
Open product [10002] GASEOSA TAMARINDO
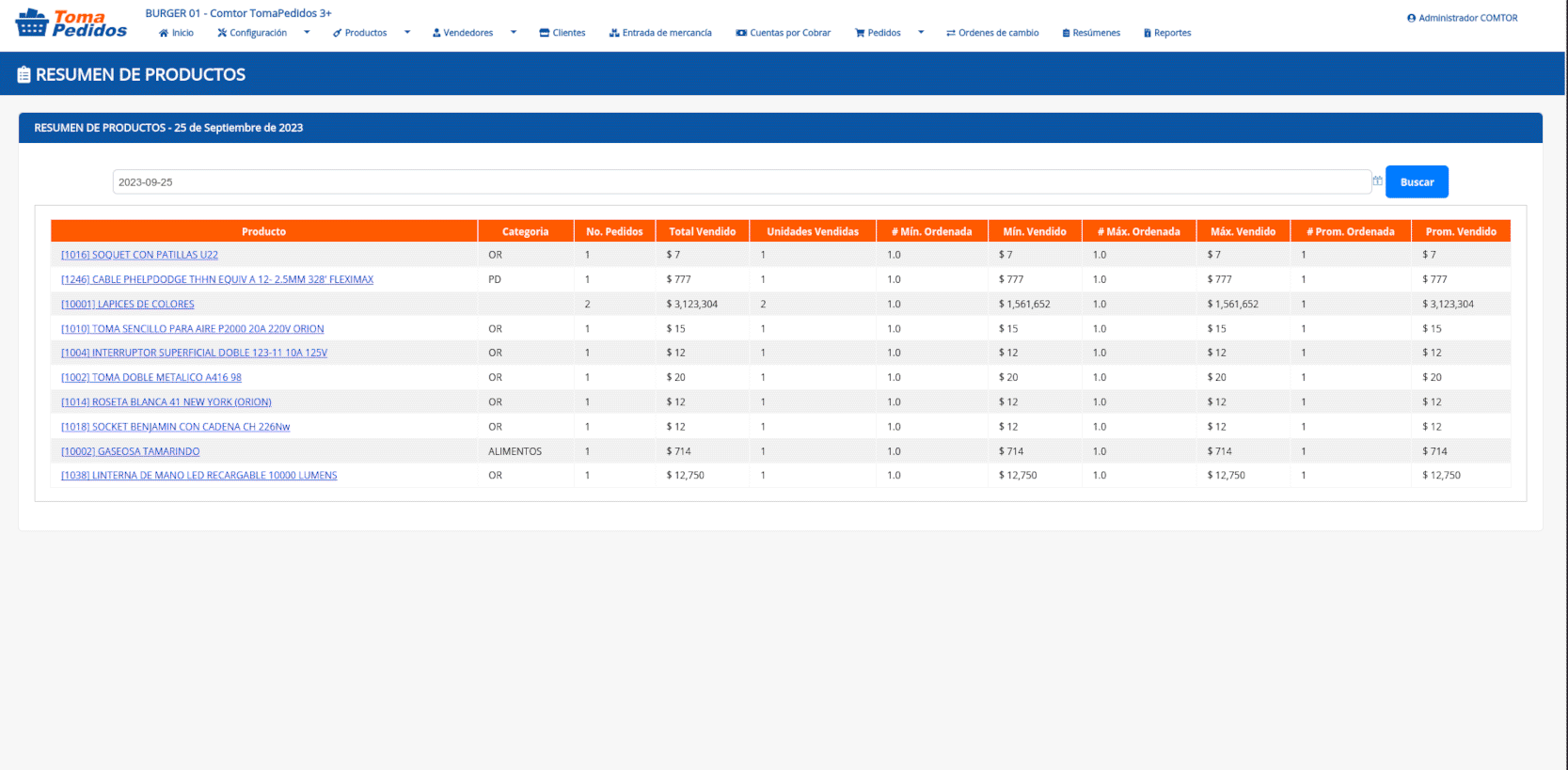[x=131, y=451]
